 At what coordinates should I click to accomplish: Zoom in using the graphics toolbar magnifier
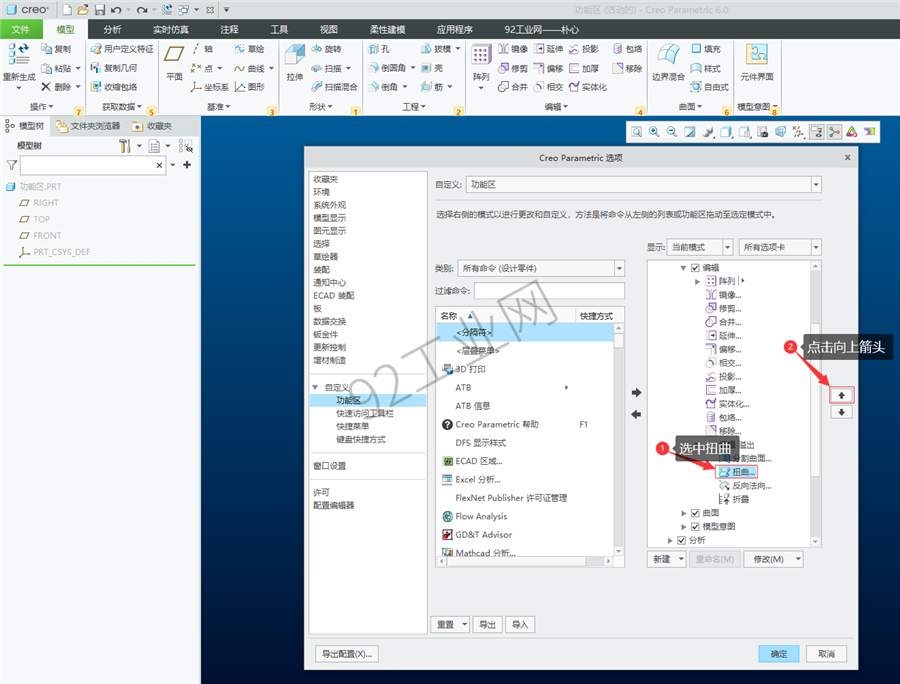pyautogui.click(x=654, y=132)
